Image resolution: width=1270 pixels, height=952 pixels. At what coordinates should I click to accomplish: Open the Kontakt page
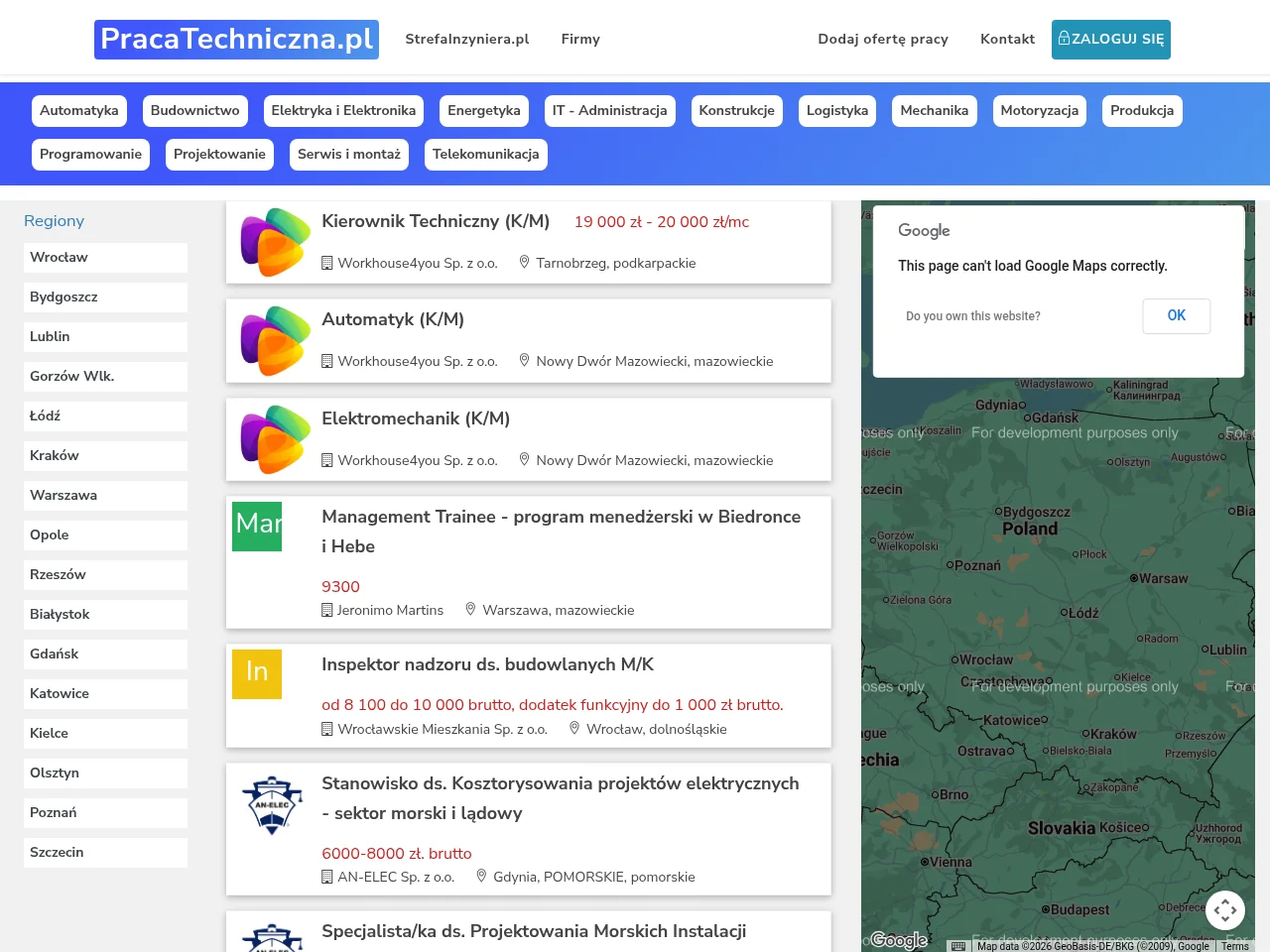[x=1007, y=40]
